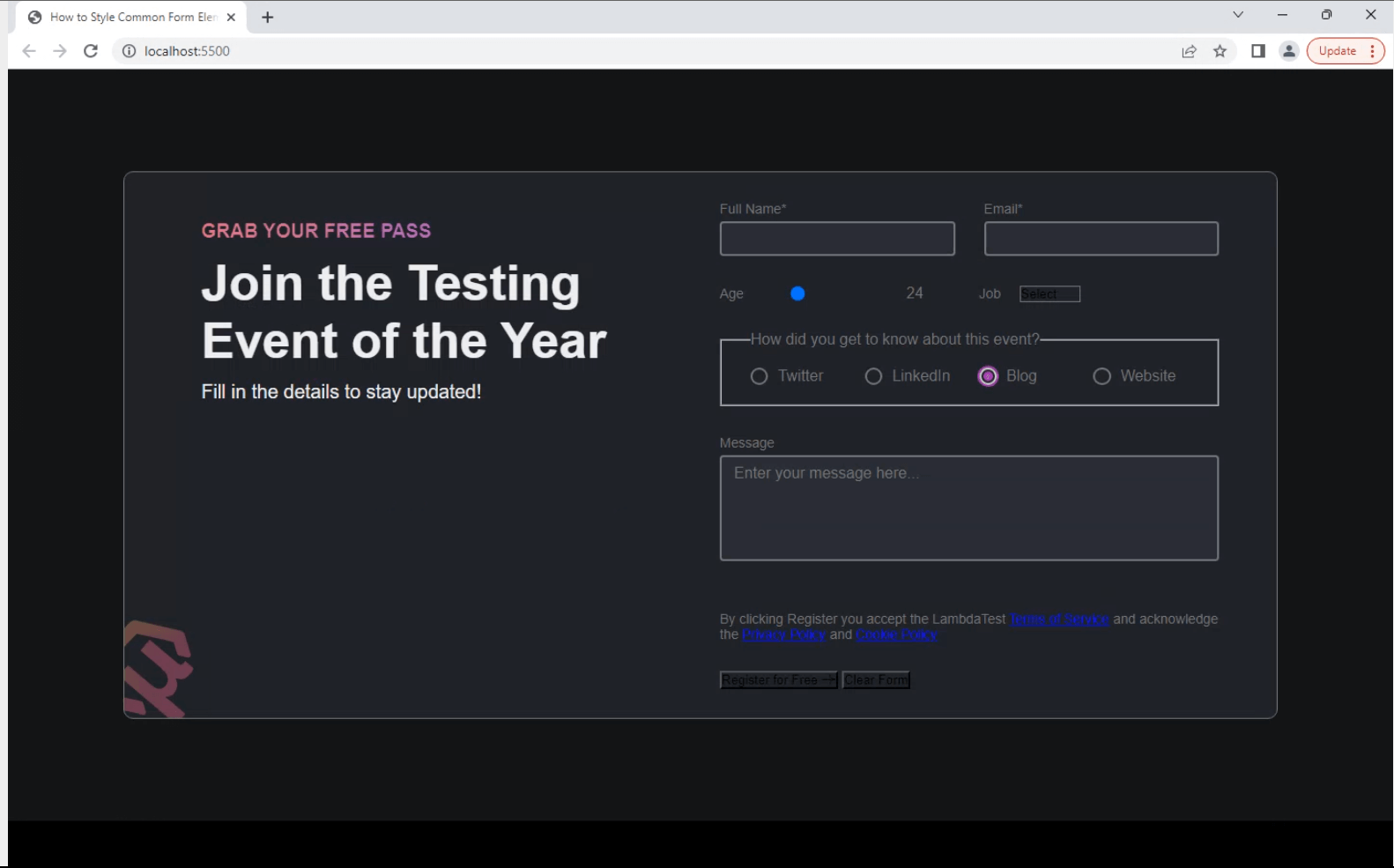Screen dimensions: 1394x868
Task: Click the age value '24'
Action: click(915, 293)
